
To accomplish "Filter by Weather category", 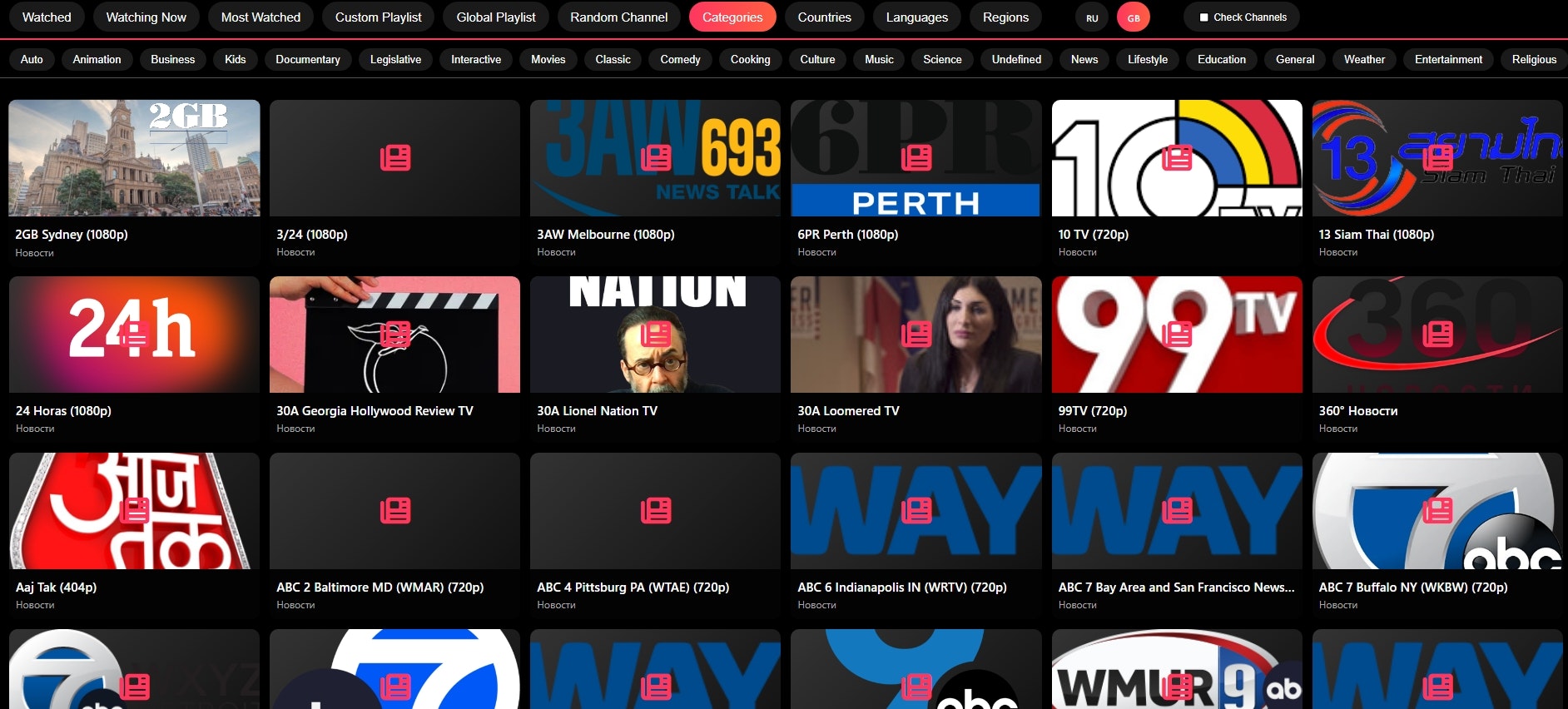I will (x=1365, y=59).
